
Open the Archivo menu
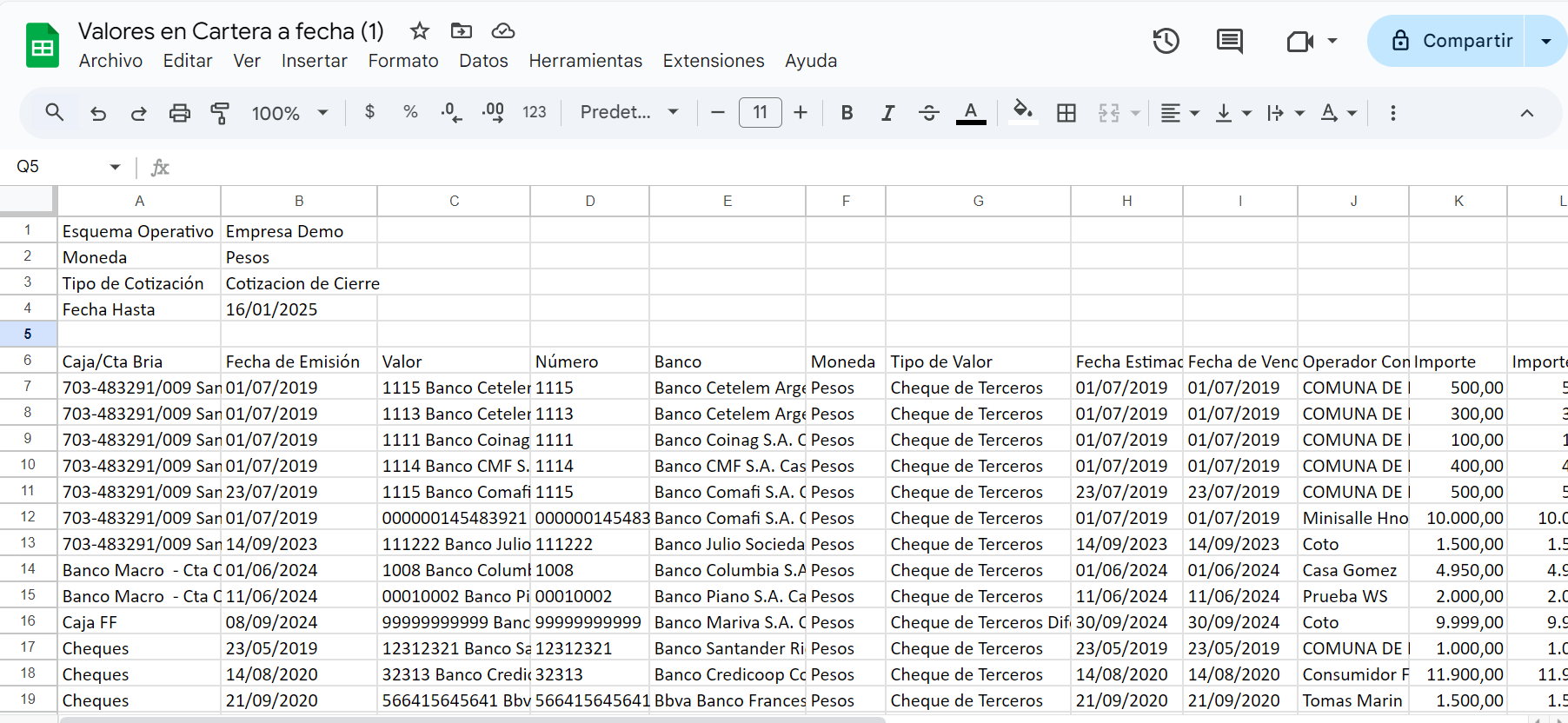(110, 61)
